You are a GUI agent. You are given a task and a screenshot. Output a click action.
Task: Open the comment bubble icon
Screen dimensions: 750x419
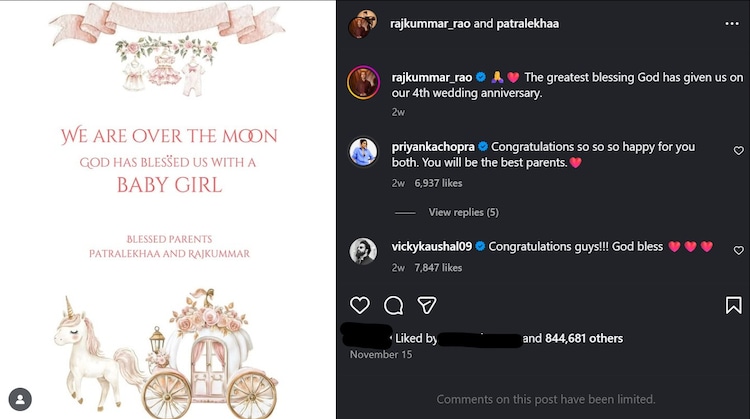point(394,305)
